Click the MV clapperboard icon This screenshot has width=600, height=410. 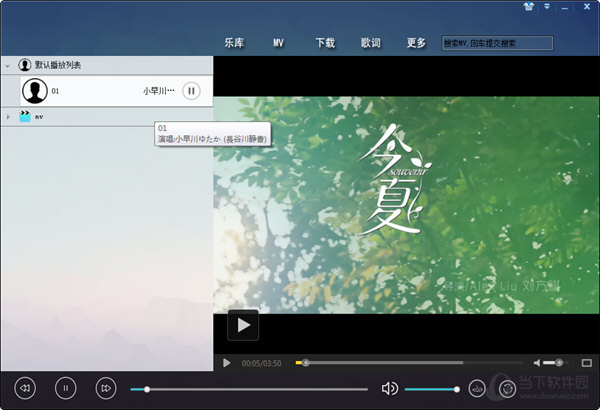[25, 116]
